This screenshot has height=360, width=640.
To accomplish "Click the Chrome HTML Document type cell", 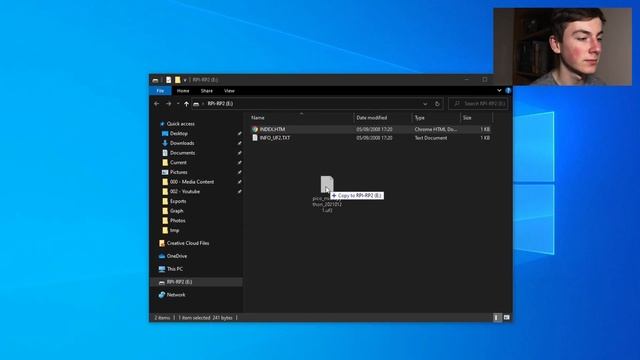I will 436,129.
